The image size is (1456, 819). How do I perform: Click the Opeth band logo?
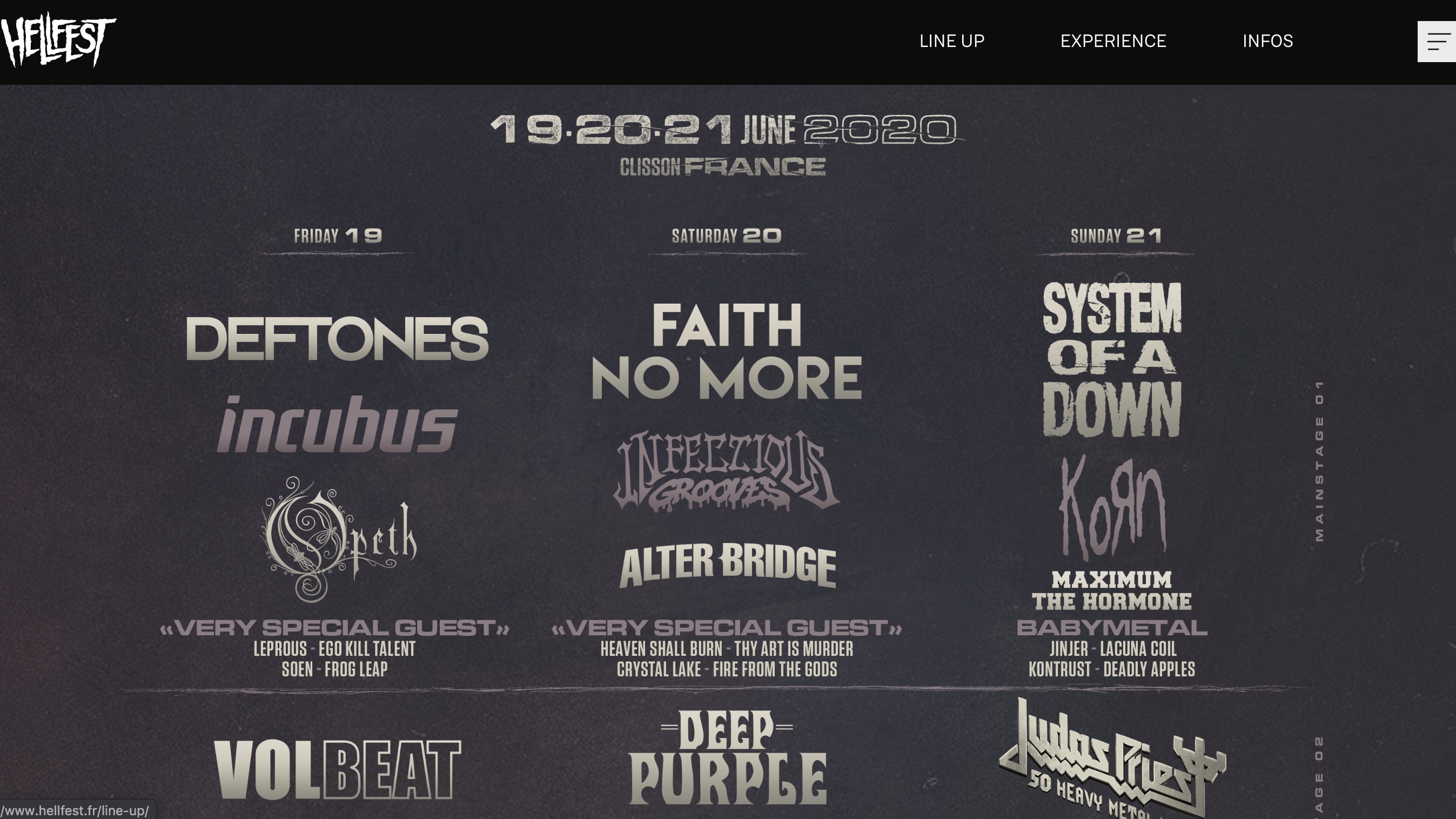click(x=338, y=539)
